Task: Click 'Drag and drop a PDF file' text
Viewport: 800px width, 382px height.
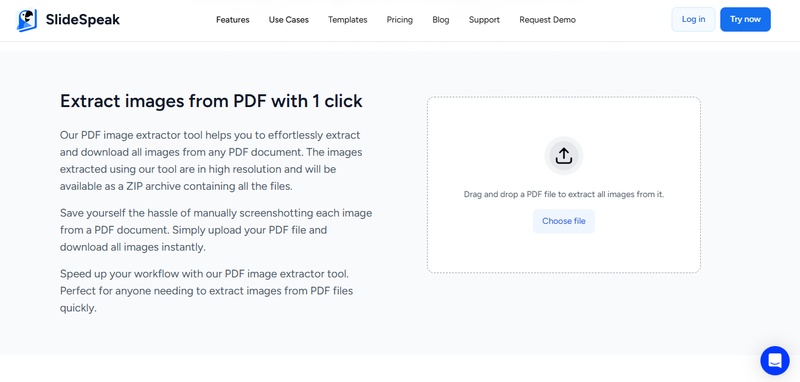Action: pyautogui.click(x=564, y=194)
